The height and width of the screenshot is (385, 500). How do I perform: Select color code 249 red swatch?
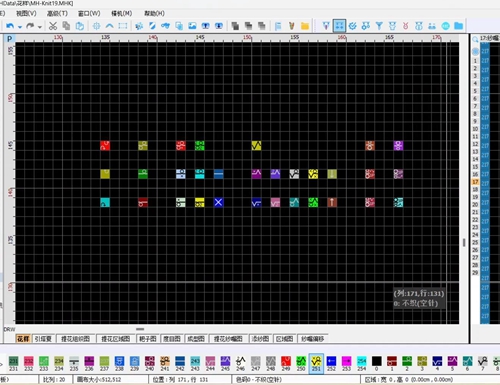click(x=286, y=363)
